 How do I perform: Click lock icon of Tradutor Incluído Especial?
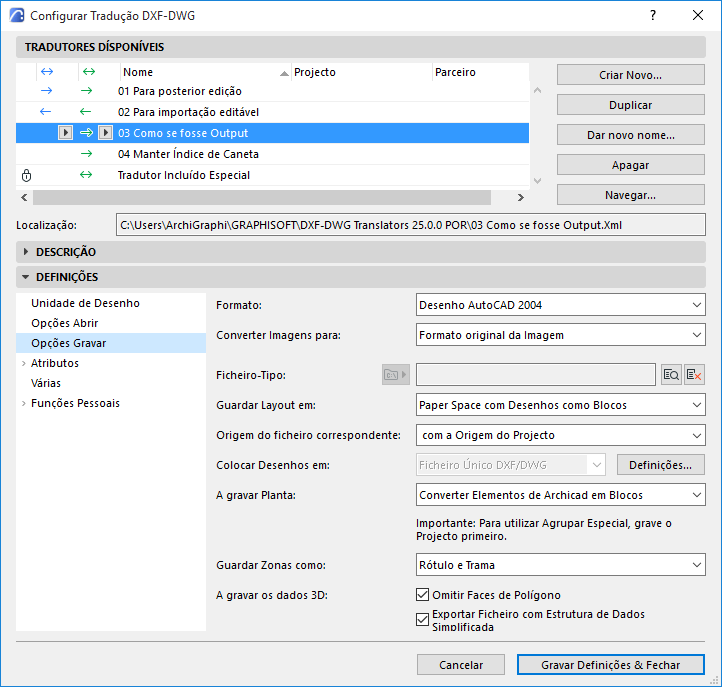click(x=27, y=175)
